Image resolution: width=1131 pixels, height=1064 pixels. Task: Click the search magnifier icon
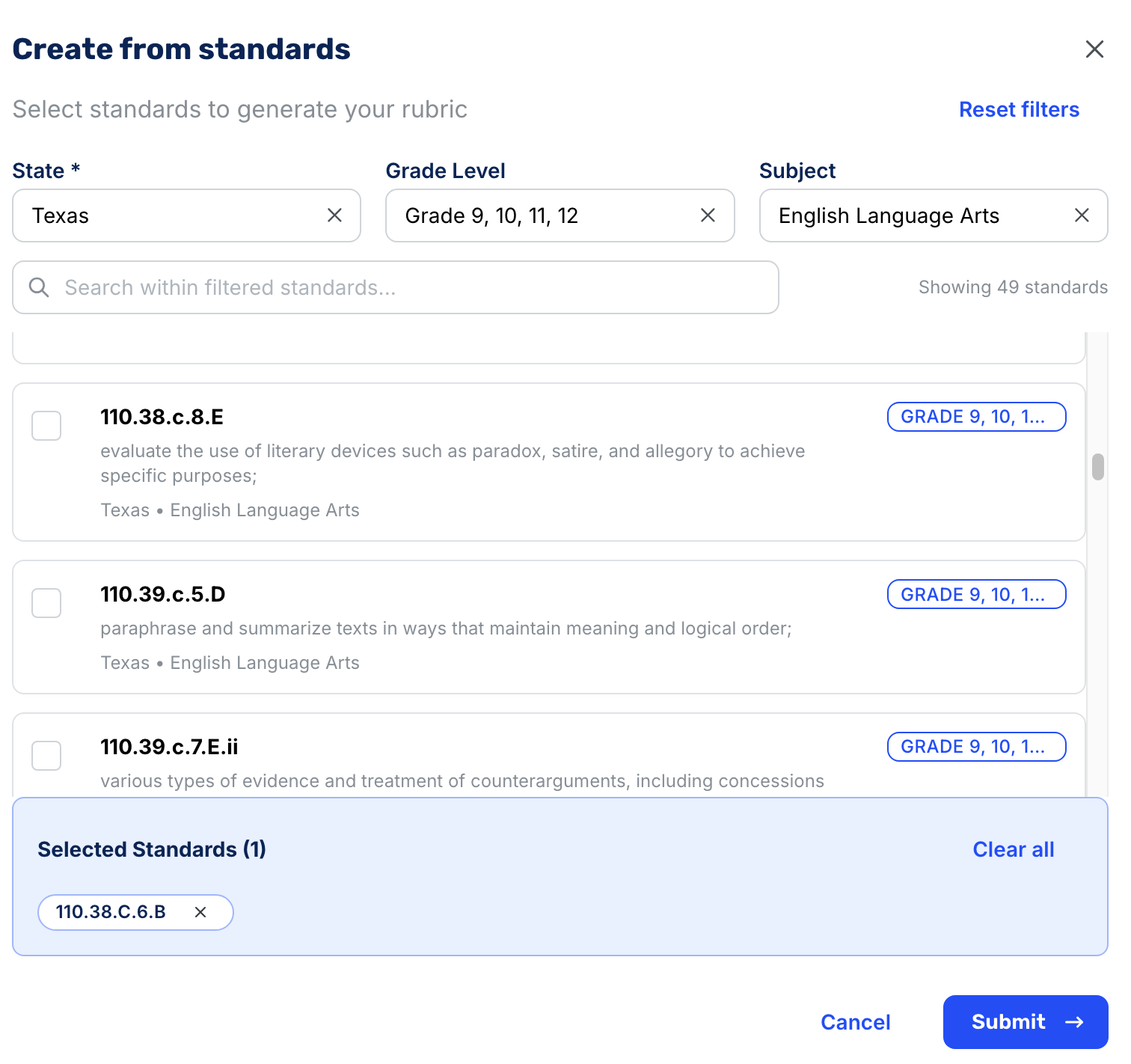(x=39, y=287)
